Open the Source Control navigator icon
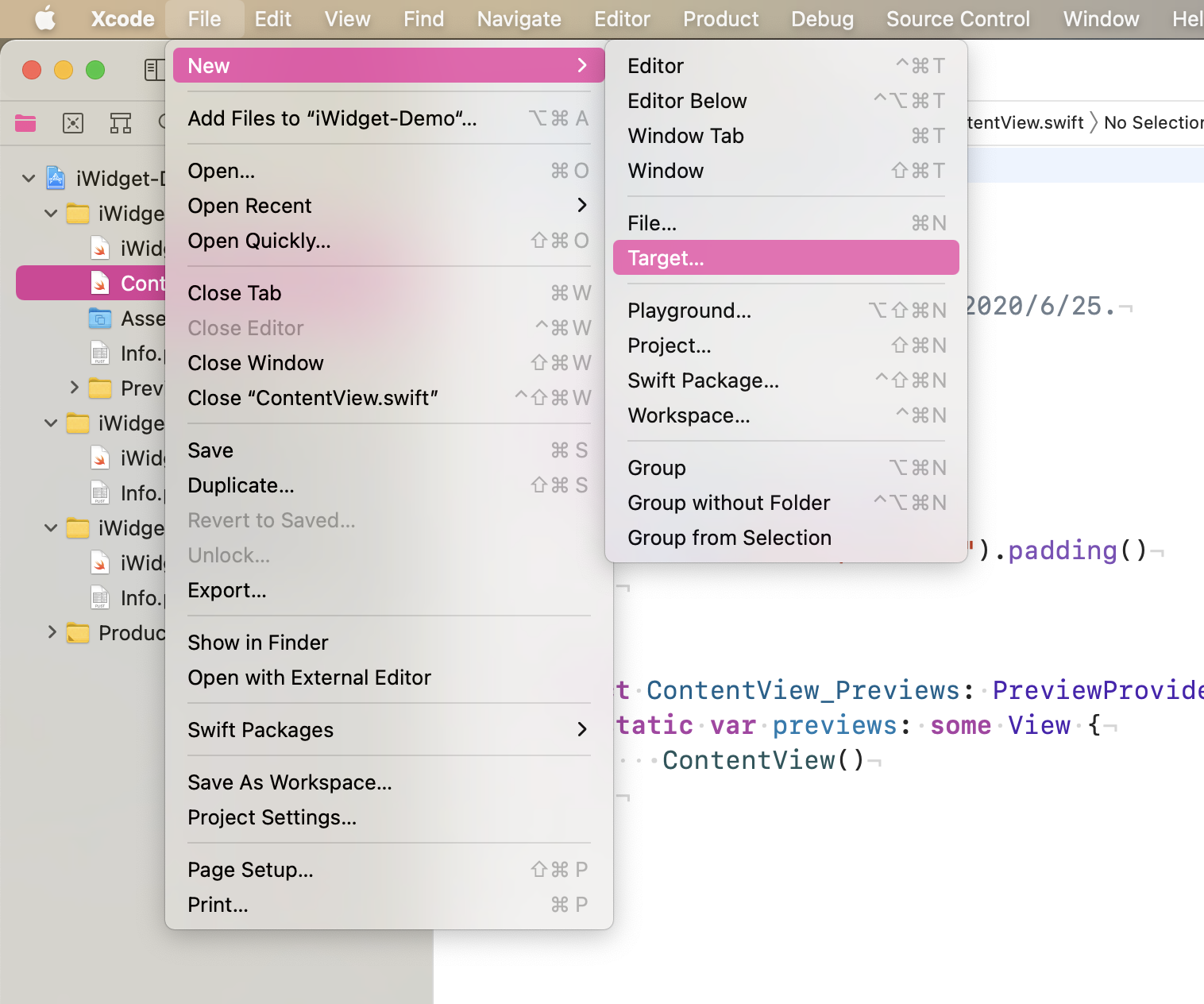This screenshot has height=1004, width=1204. (73, 122)
